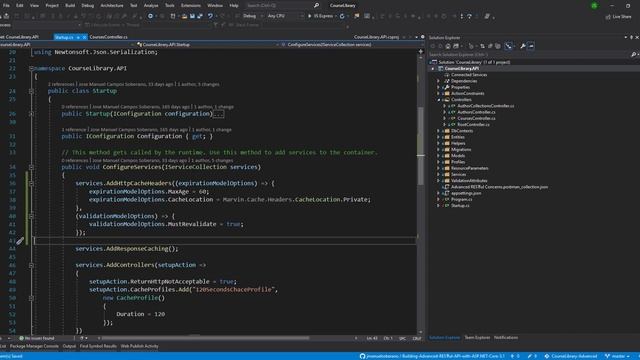Select AuthorCollectionsController.cs file

click(x=486, y=106)
